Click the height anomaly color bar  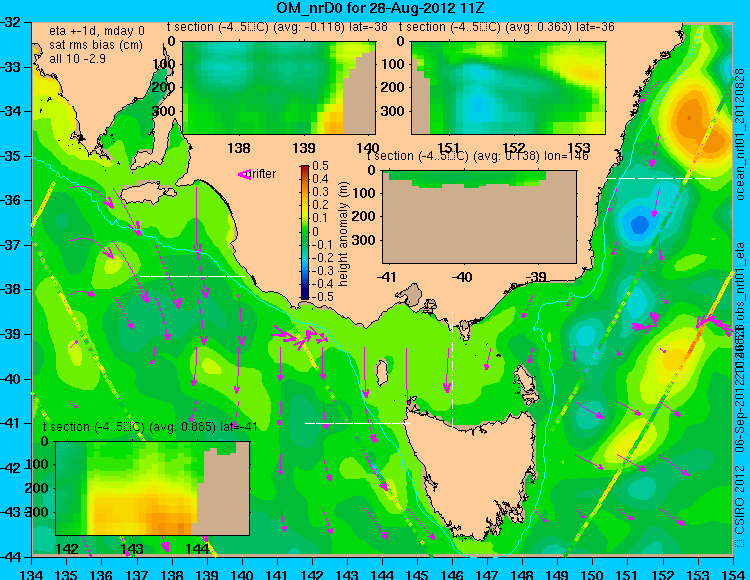(x=305, y=232)
